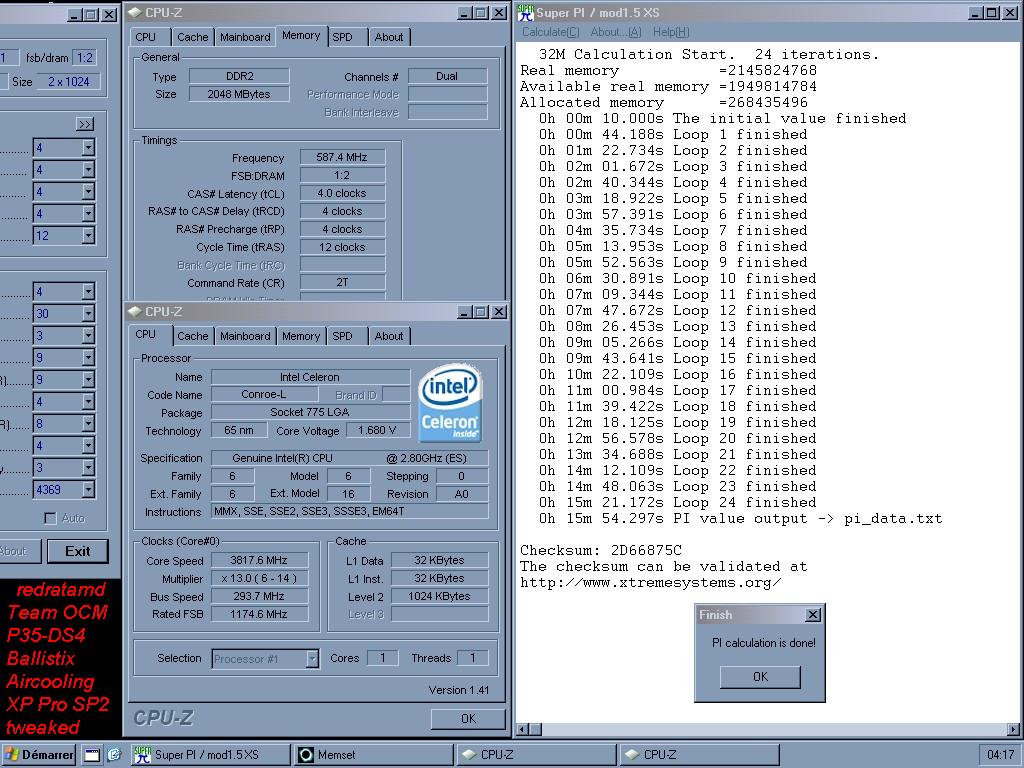Click the Checksum: 2D66875C line in Super PI
1024x768 pixels.
[601, 551]
